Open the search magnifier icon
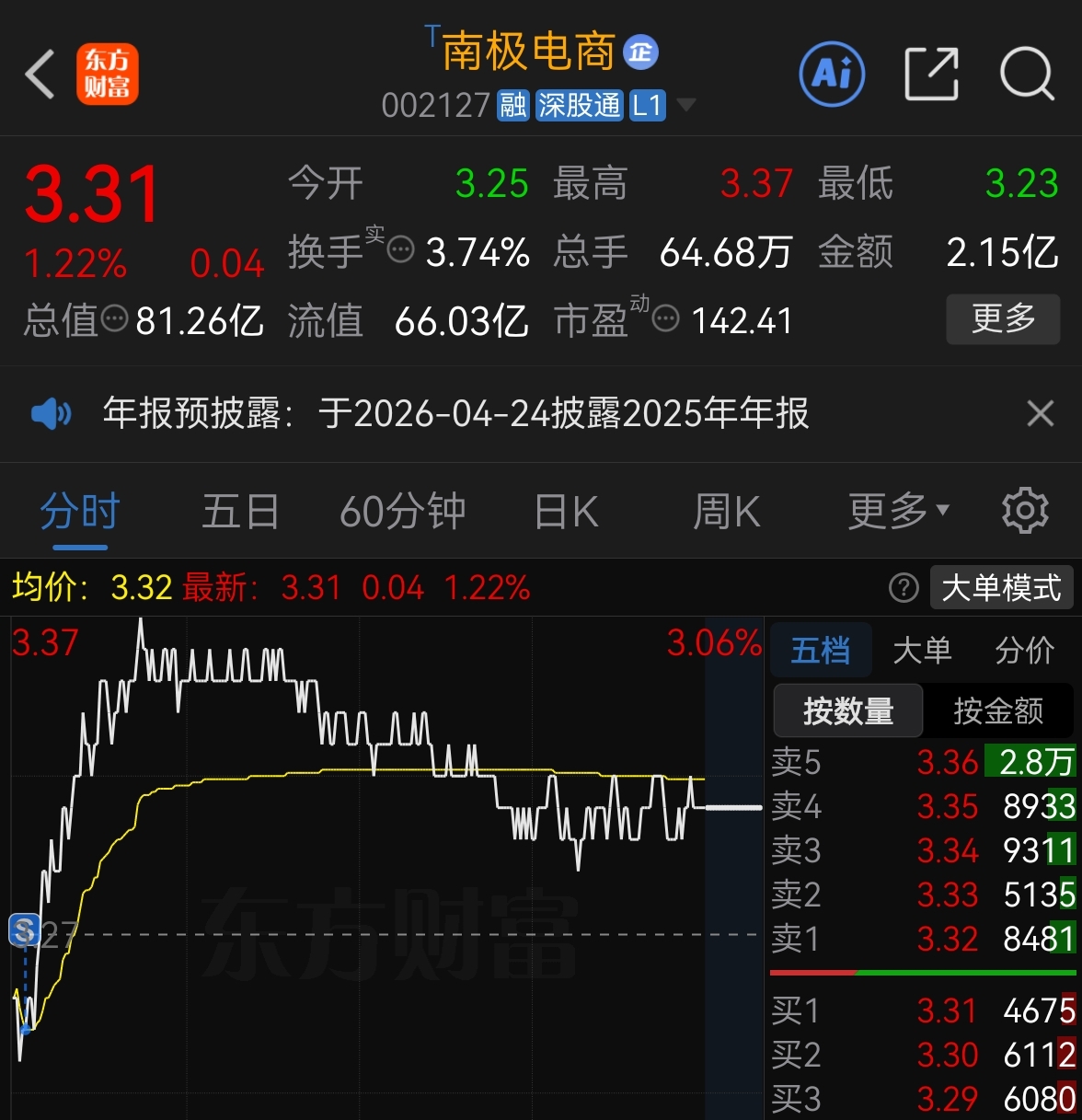This screenshot has height=1120, width=1082. click(x=1027, y=74)
